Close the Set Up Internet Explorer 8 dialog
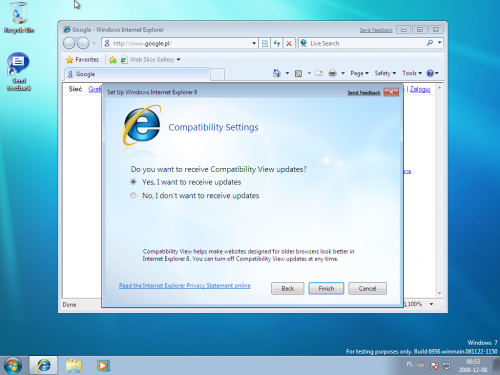Viewport: 500px width, 375px height. click(391, 92)
